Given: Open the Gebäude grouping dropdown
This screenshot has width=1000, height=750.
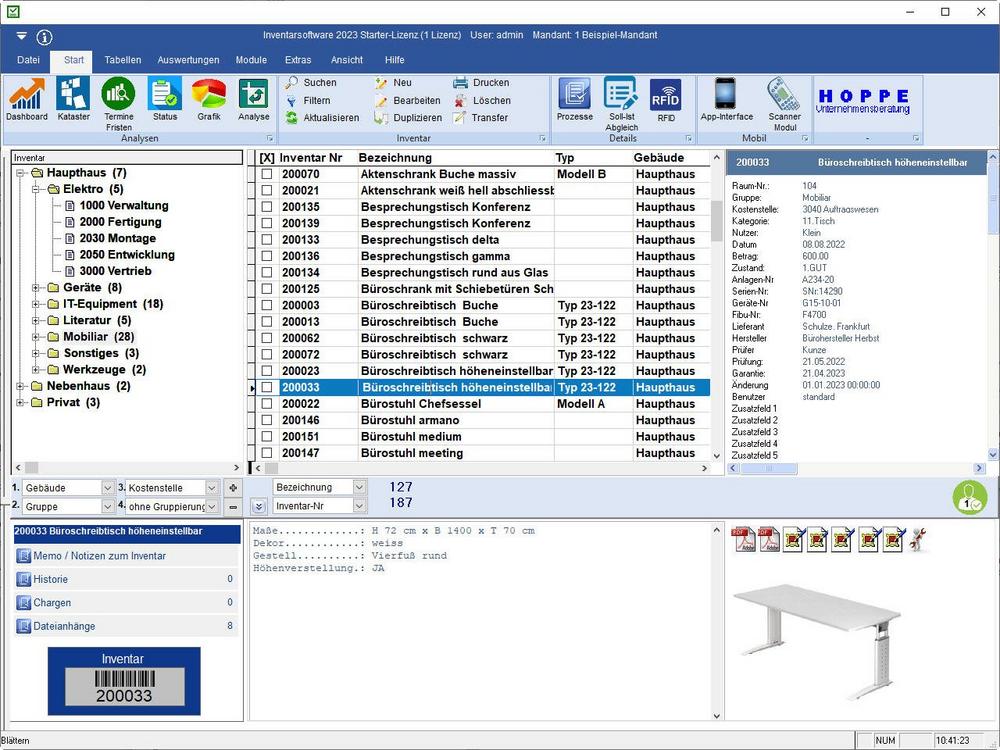Looking at the screenshot, I should coord(107,488).
